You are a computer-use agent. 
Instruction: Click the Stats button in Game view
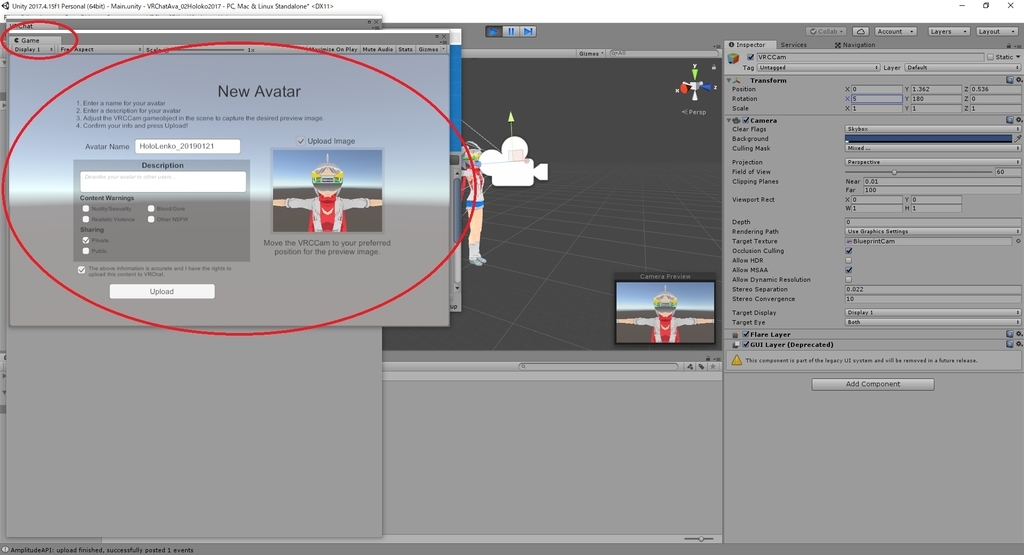click(x=406, y=50)
